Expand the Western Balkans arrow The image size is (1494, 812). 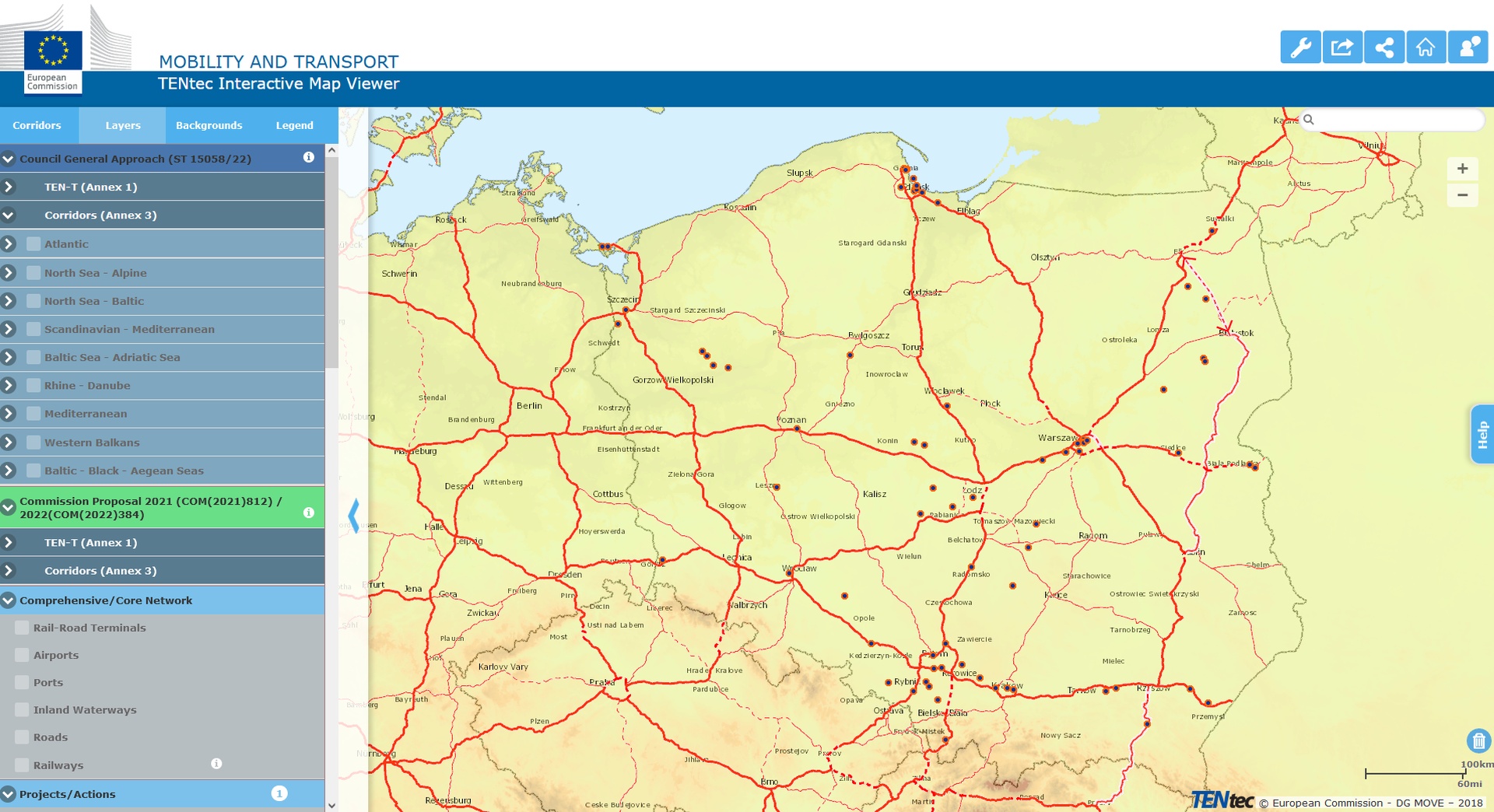(x=9, y=442)
